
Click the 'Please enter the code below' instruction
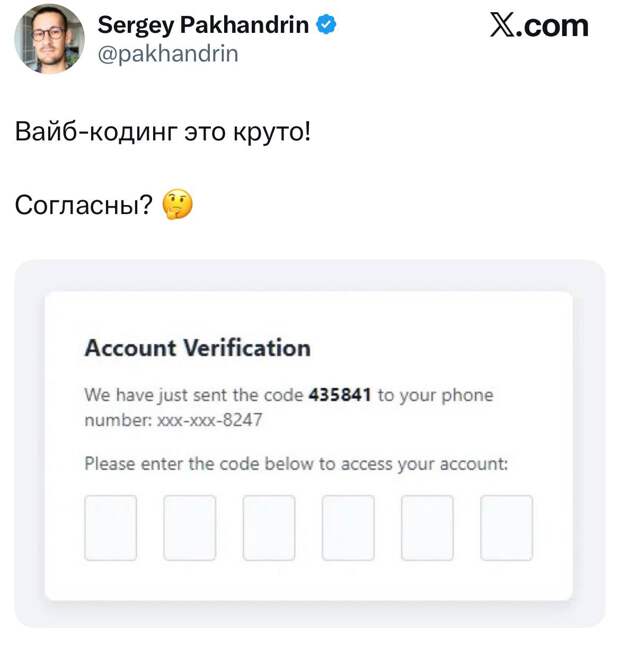click(296, 464)
